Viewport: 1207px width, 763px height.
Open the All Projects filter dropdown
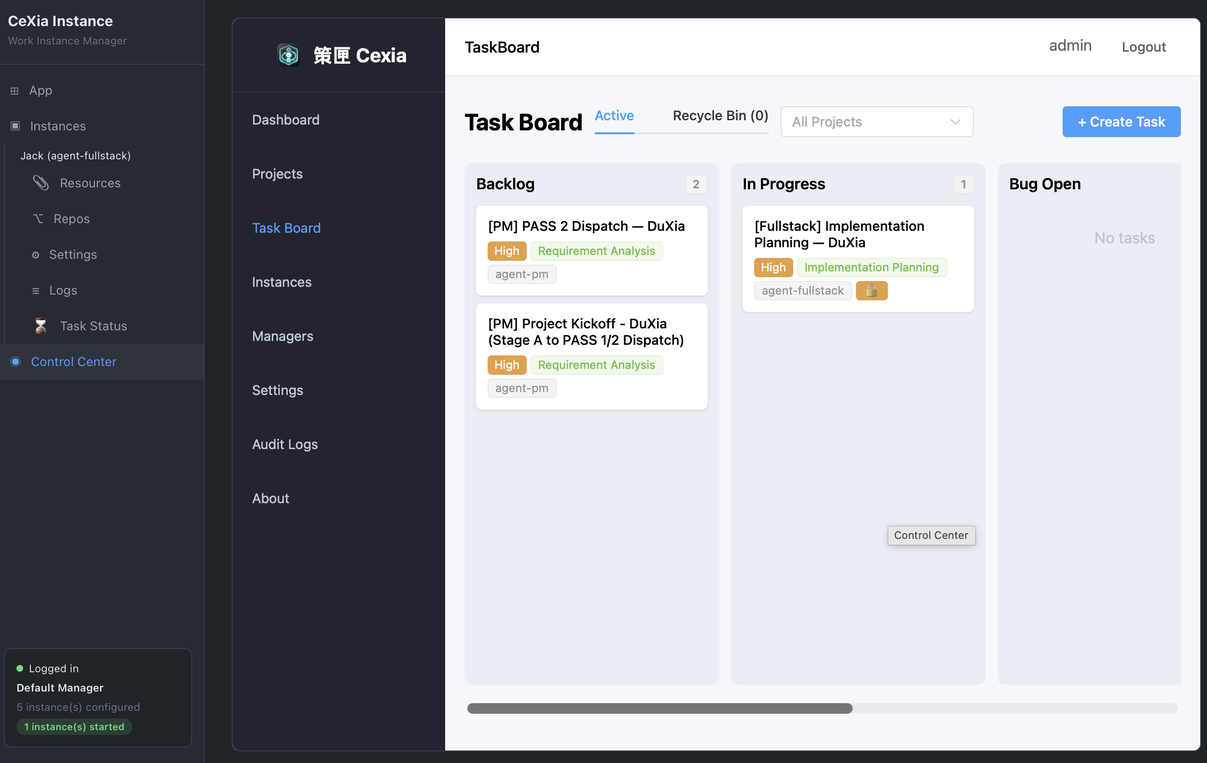(877, 122)
